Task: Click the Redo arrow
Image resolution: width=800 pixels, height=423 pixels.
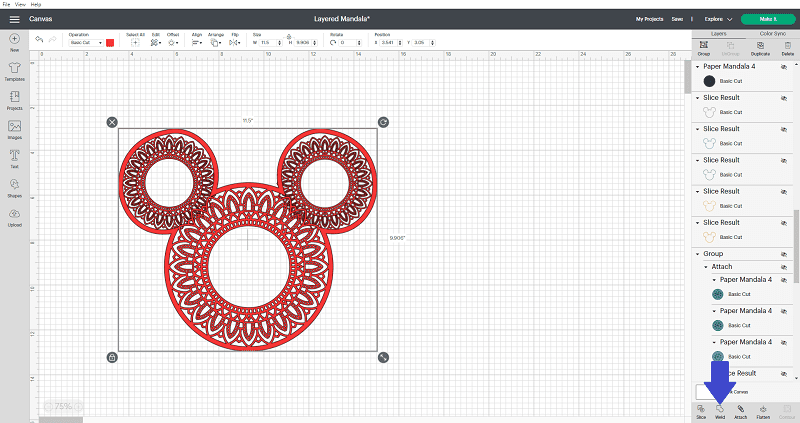Action: (x=52, y=39)
